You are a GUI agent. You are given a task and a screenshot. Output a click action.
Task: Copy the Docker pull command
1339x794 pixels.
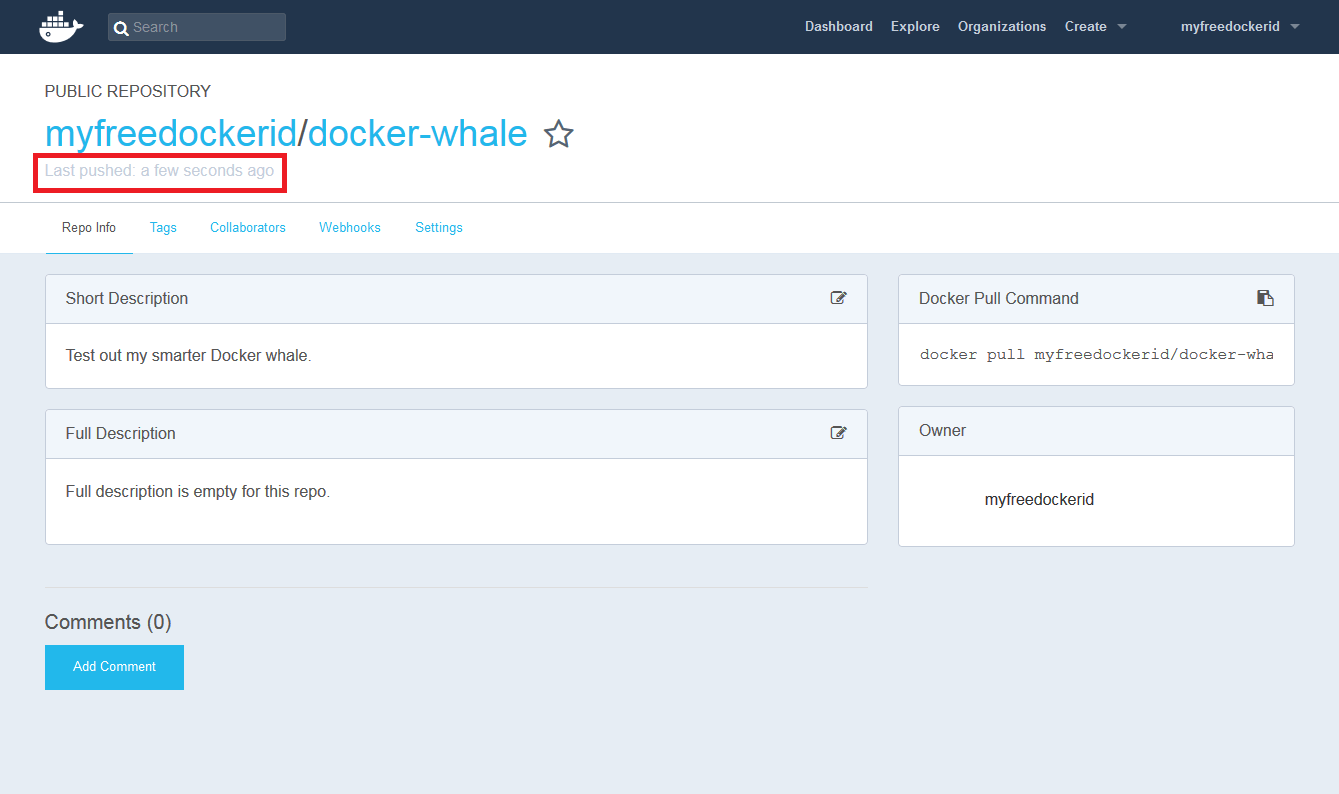pos(1265,298)
